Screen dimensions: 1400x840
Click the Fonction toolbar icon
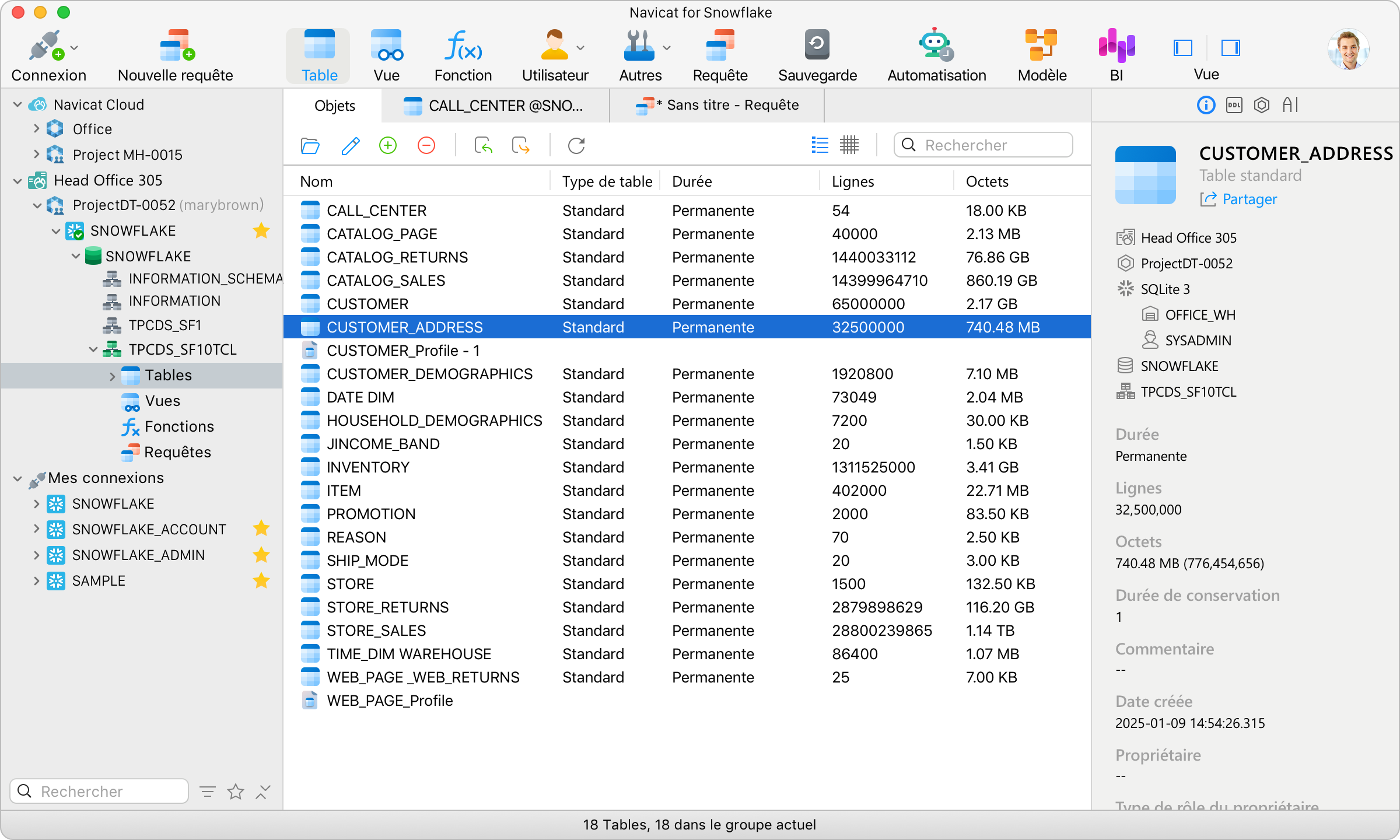463,45
